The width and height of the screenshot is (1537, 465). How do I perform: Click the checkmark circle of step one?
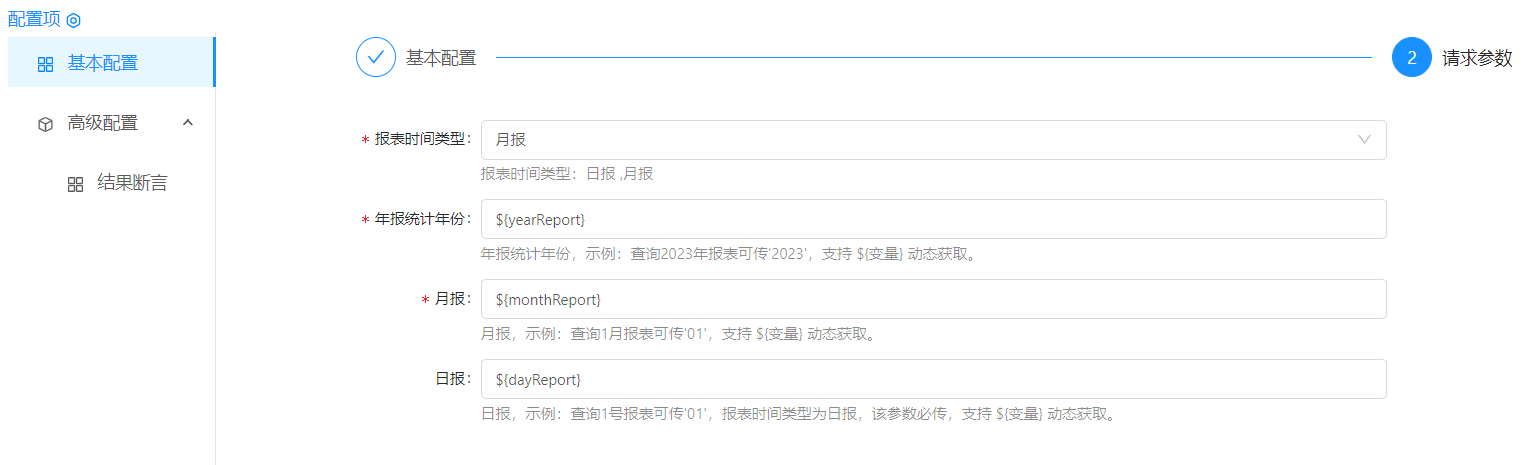click(376, 58)
